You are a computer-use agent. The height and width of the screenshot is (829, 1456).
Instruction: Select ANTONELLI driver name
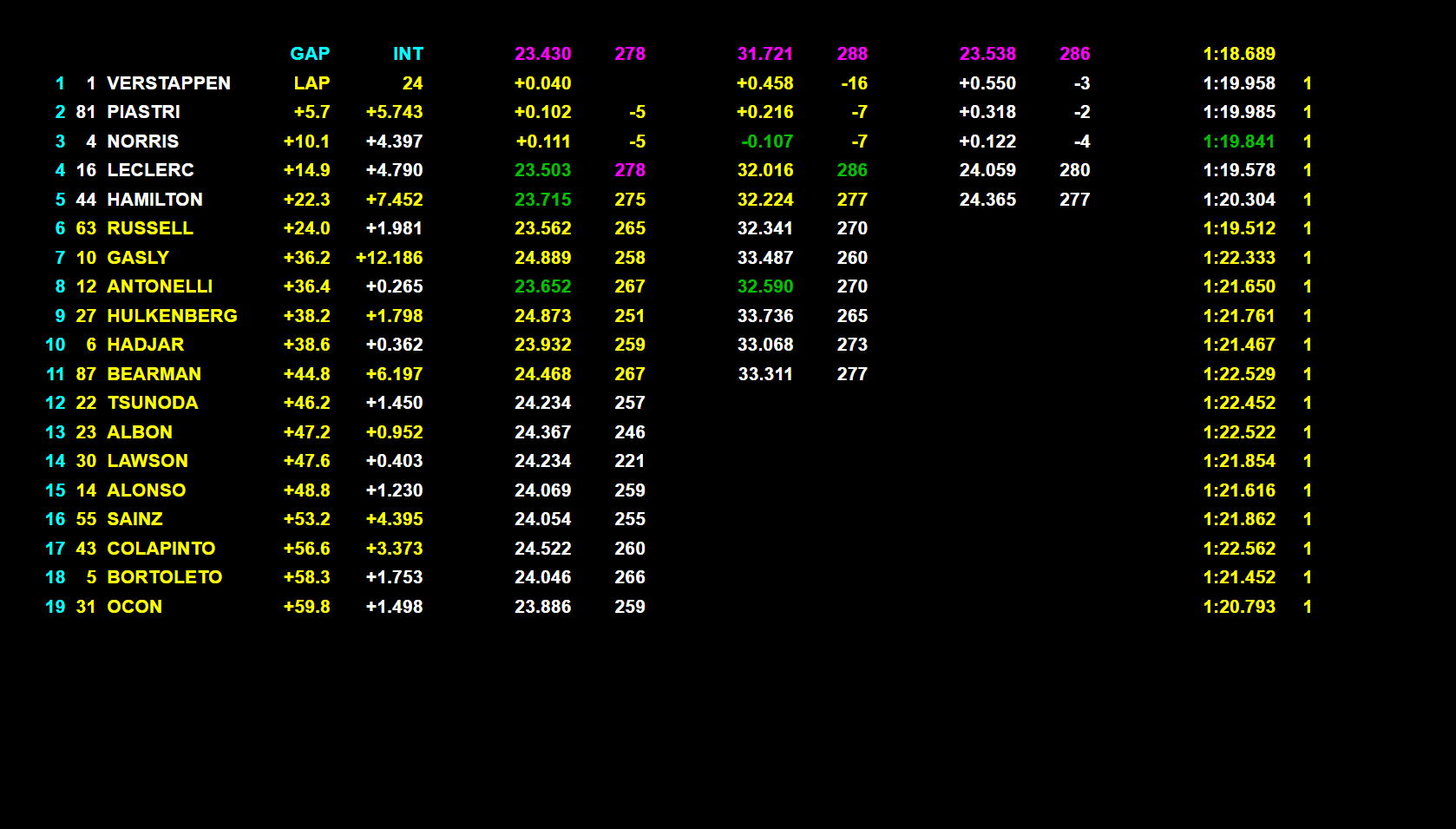pos(160,286)
